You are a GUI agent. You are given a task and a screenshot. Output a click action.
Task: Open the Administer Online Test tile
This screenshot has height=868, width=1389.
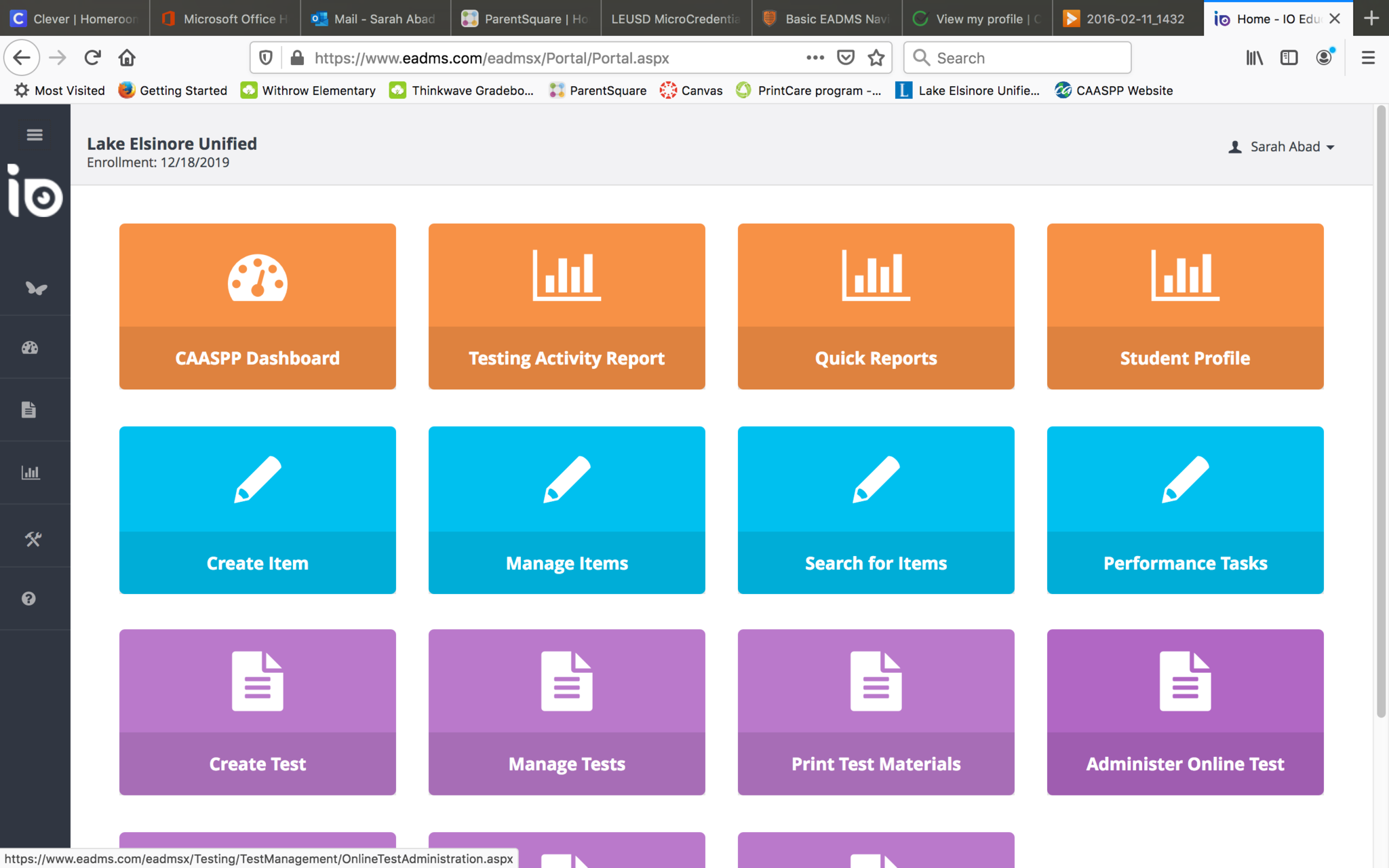[x=1185, y=711]
